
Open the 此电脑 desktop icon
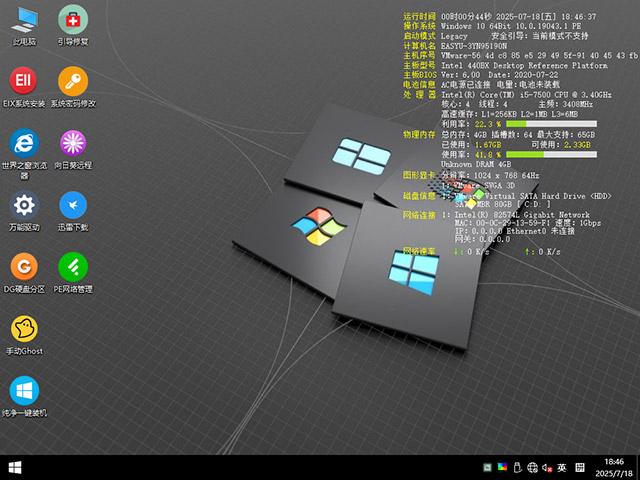coord(24,25)
